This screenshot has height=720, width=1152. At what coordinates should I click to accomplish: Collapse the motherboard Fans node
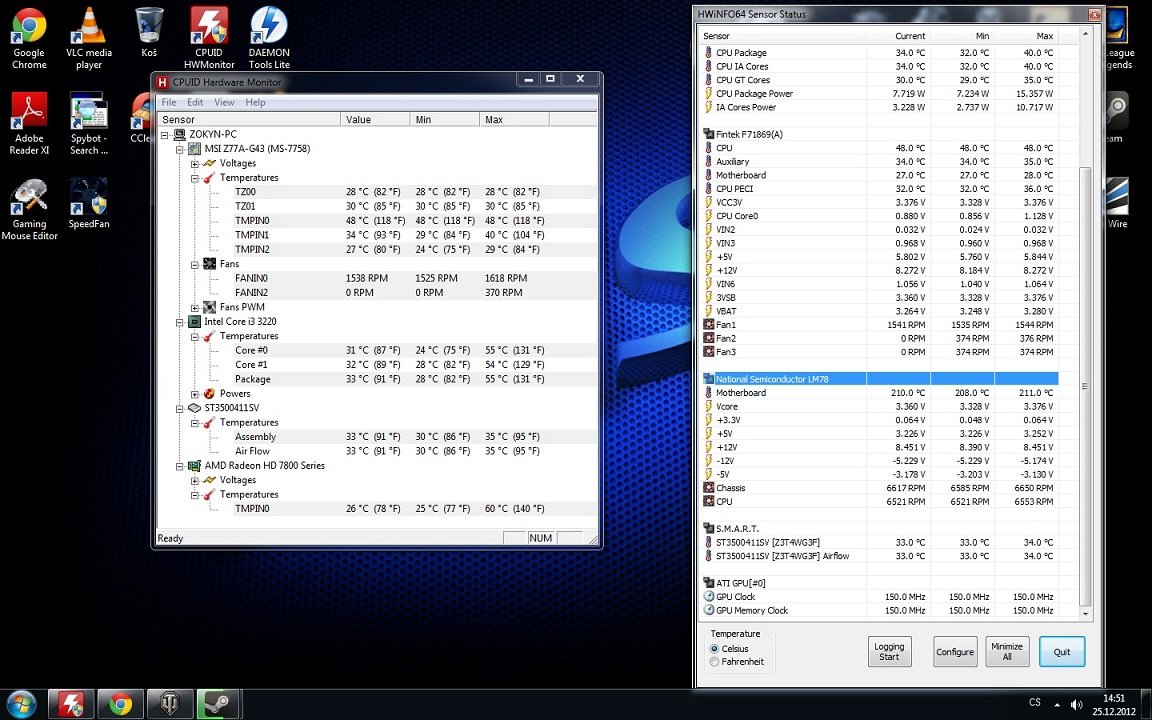tap(195, 264)
